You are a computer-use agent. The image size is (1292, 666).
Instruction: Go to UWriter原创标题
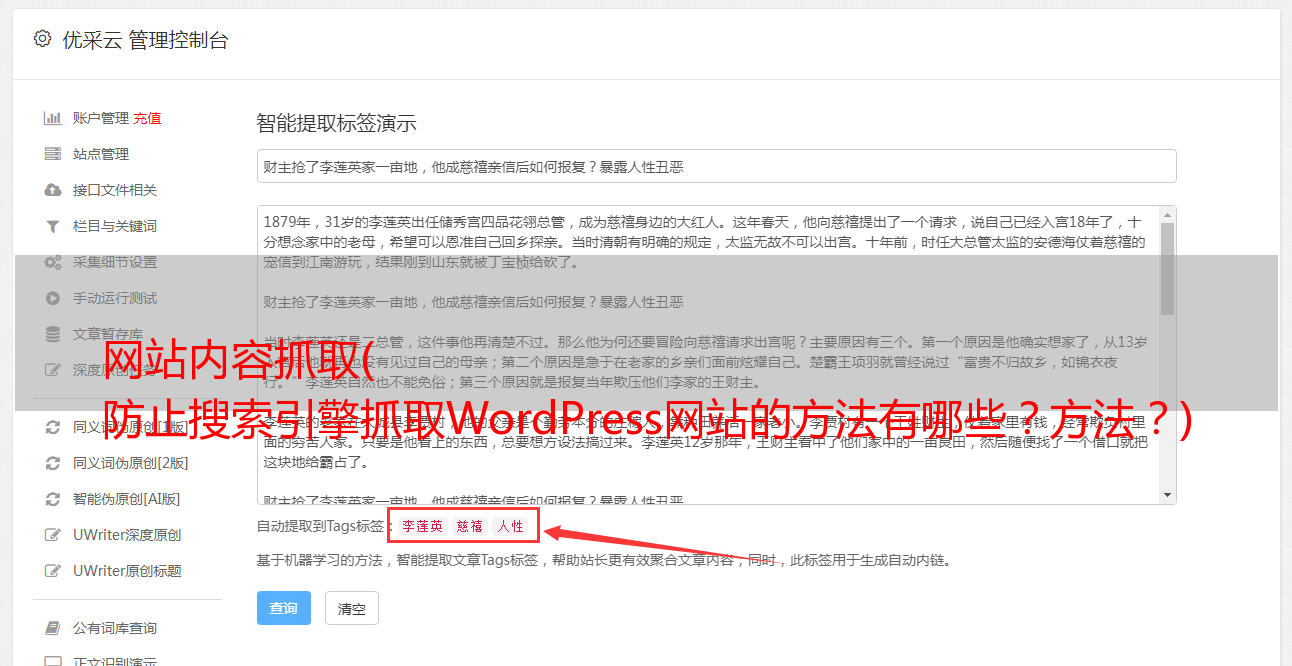[x=127, y=571]
